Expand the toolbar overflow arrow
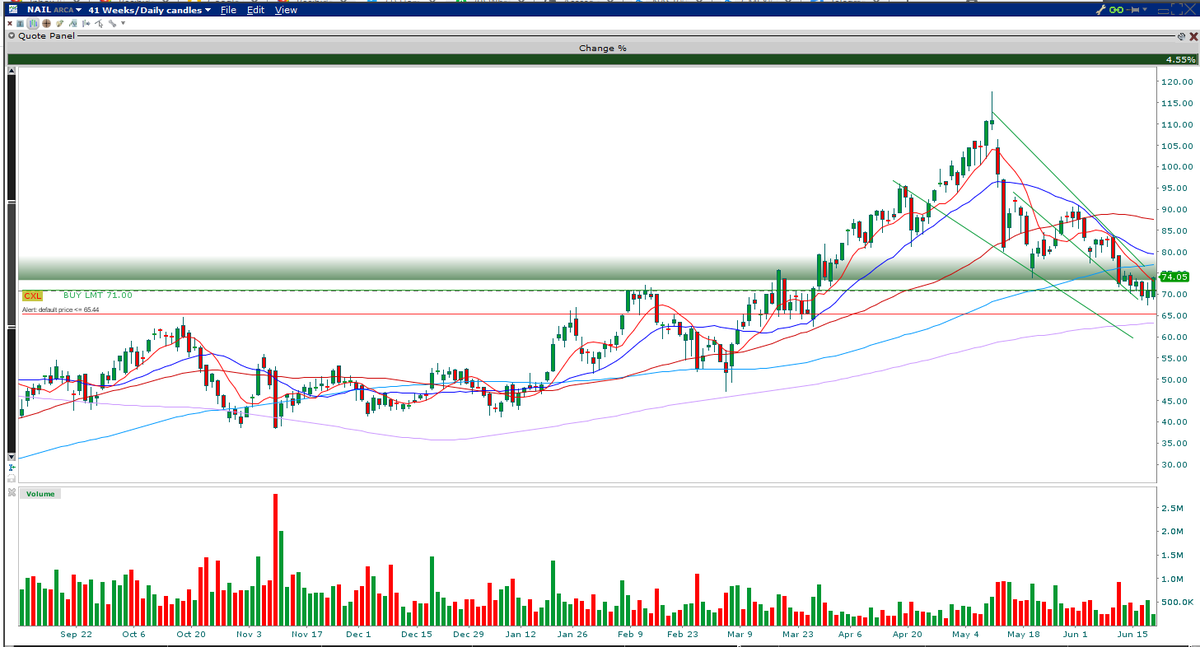Viewport: 1200px width, 647px height. [x=123, y=23]
